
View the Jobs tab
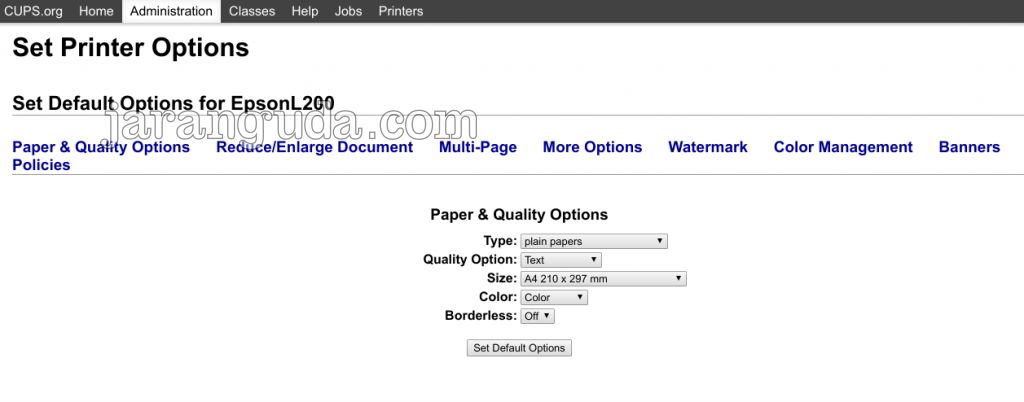pyautogui.click(x=348, y=11)
